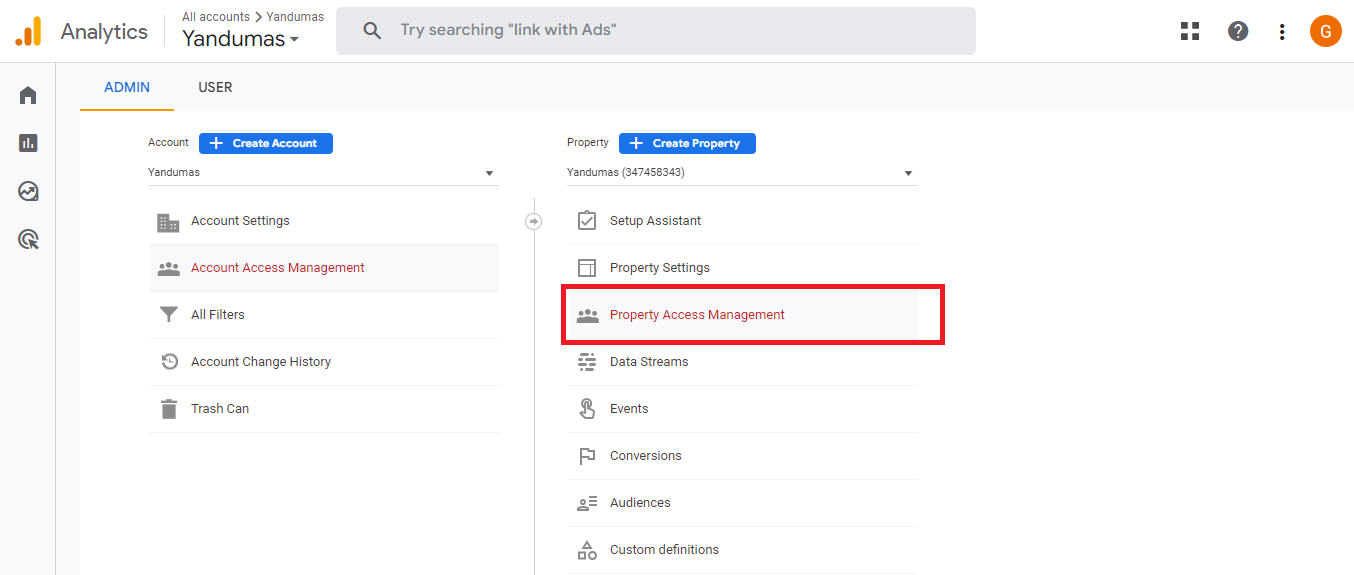Open Audiences
This screenshot has height=575, width=1354.
[743, 503]
